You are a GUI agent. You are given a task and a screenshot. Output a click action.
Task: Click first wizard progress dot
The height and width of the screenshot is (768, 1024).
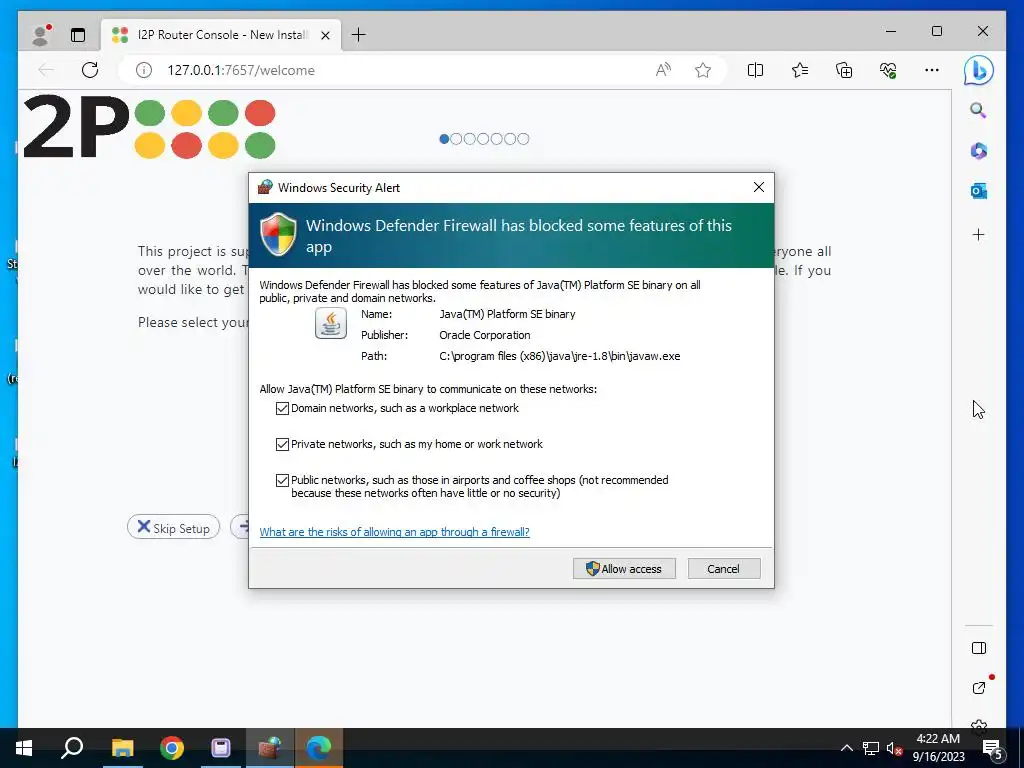(444, 138)
